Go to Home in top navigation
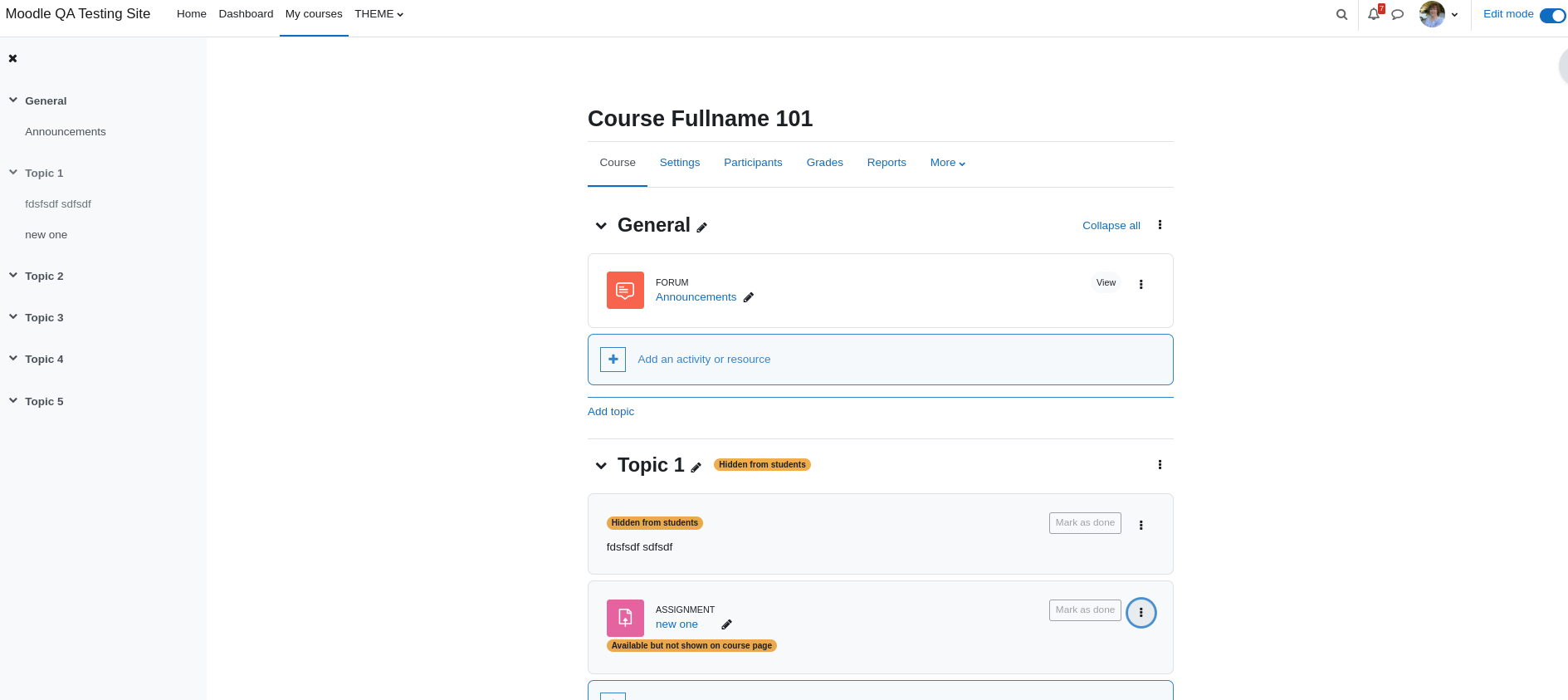The image size is (1568, 700). pos(192,14)
